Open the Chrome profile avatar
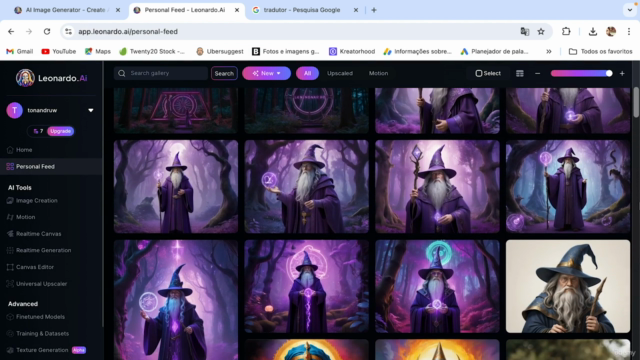The image size is (640, 360). (x=611, y=31)
